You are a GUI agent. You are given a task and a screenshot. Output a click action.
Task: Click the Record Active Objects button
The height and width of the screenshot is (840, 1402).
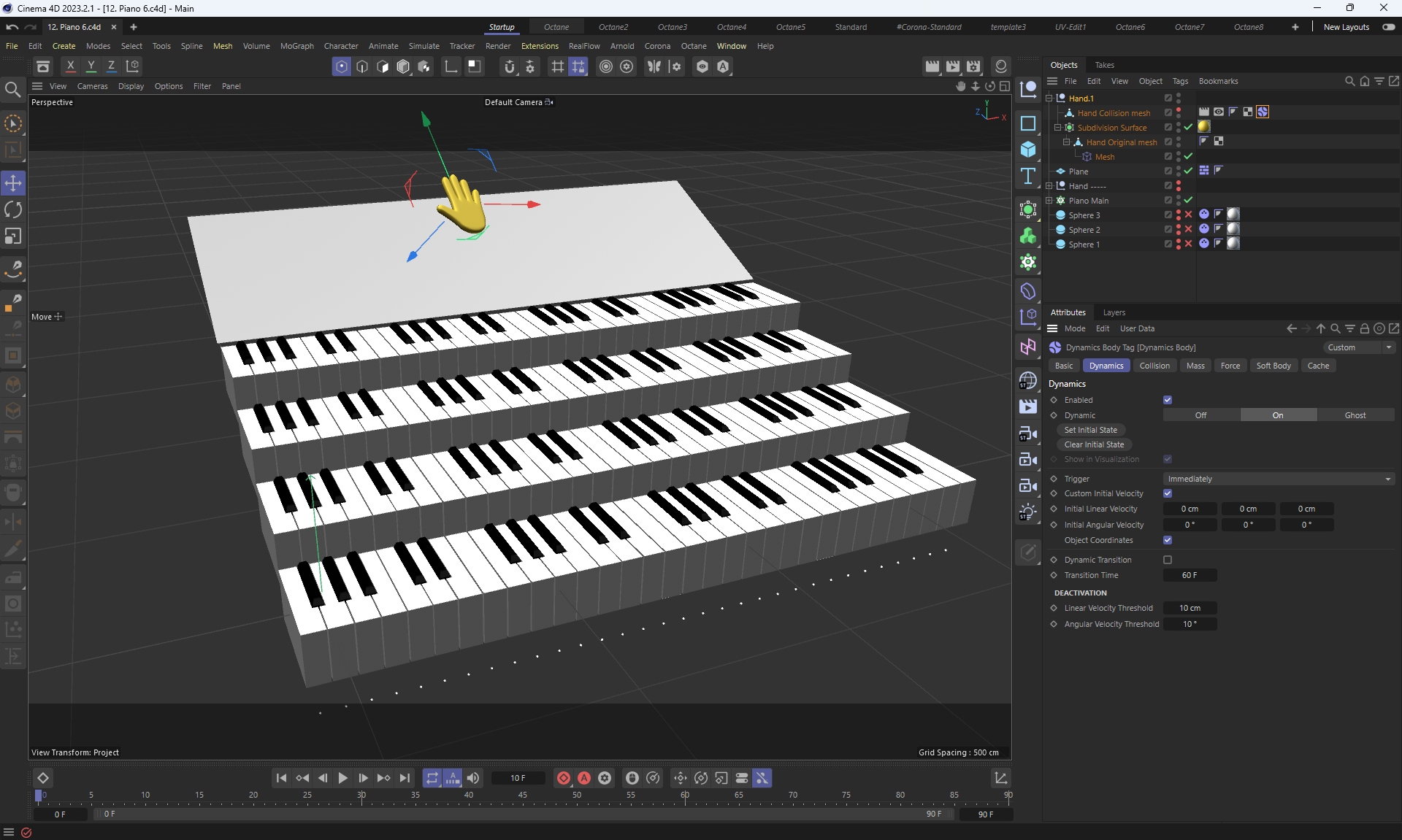564,778
